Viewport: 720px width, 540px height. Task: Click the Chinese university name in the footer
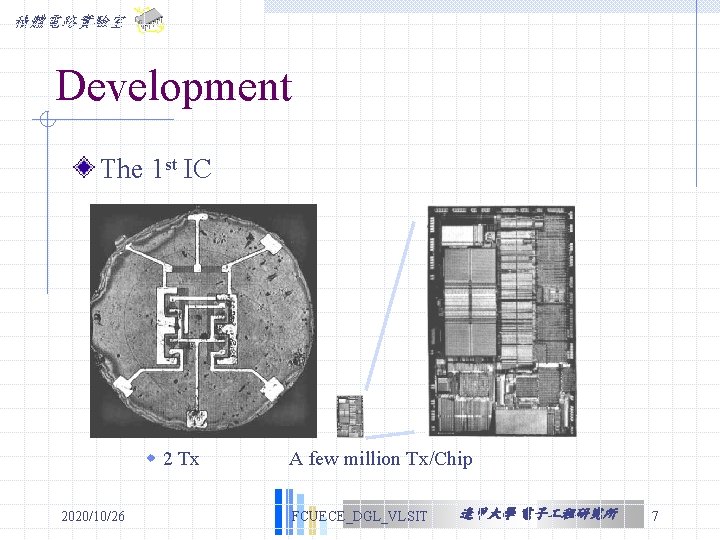coord(539,514)
